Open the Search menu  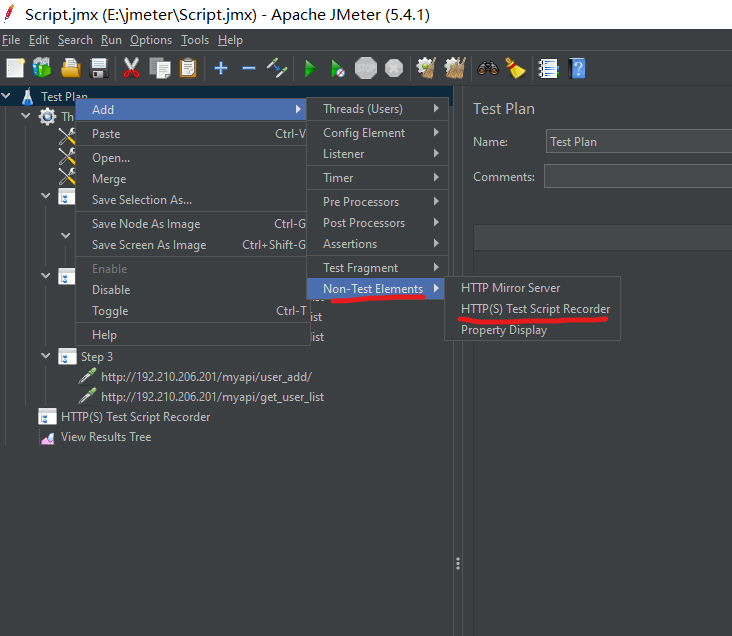[x=75, y=40]
